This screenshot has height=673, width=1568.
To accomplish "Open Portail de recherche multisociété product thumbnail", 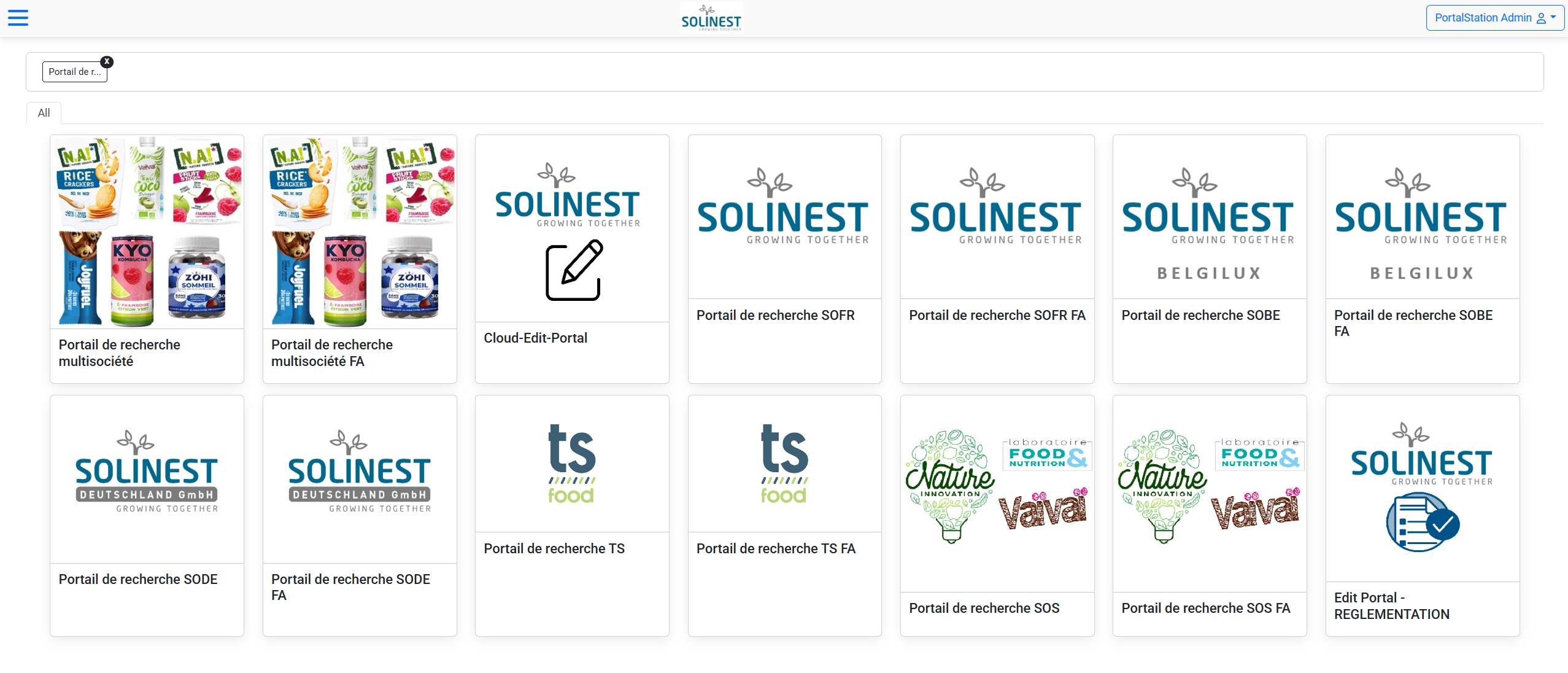I will 147,232.
